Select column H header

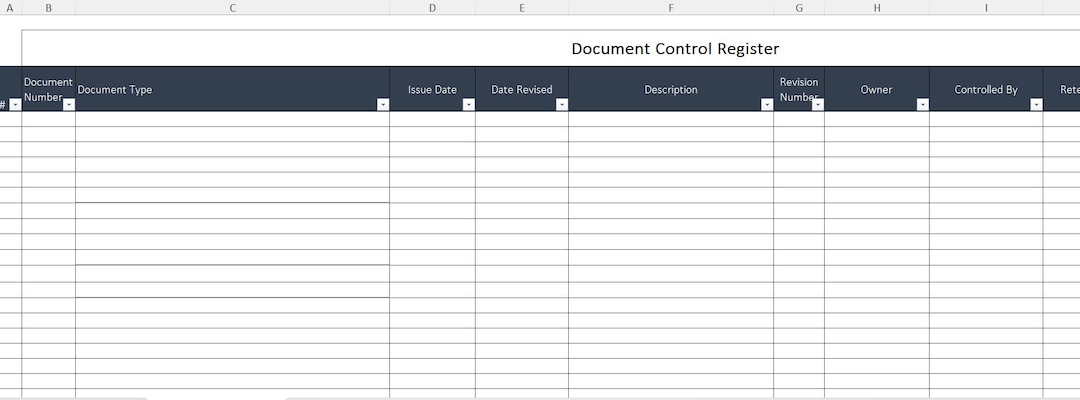coord(877,8)
